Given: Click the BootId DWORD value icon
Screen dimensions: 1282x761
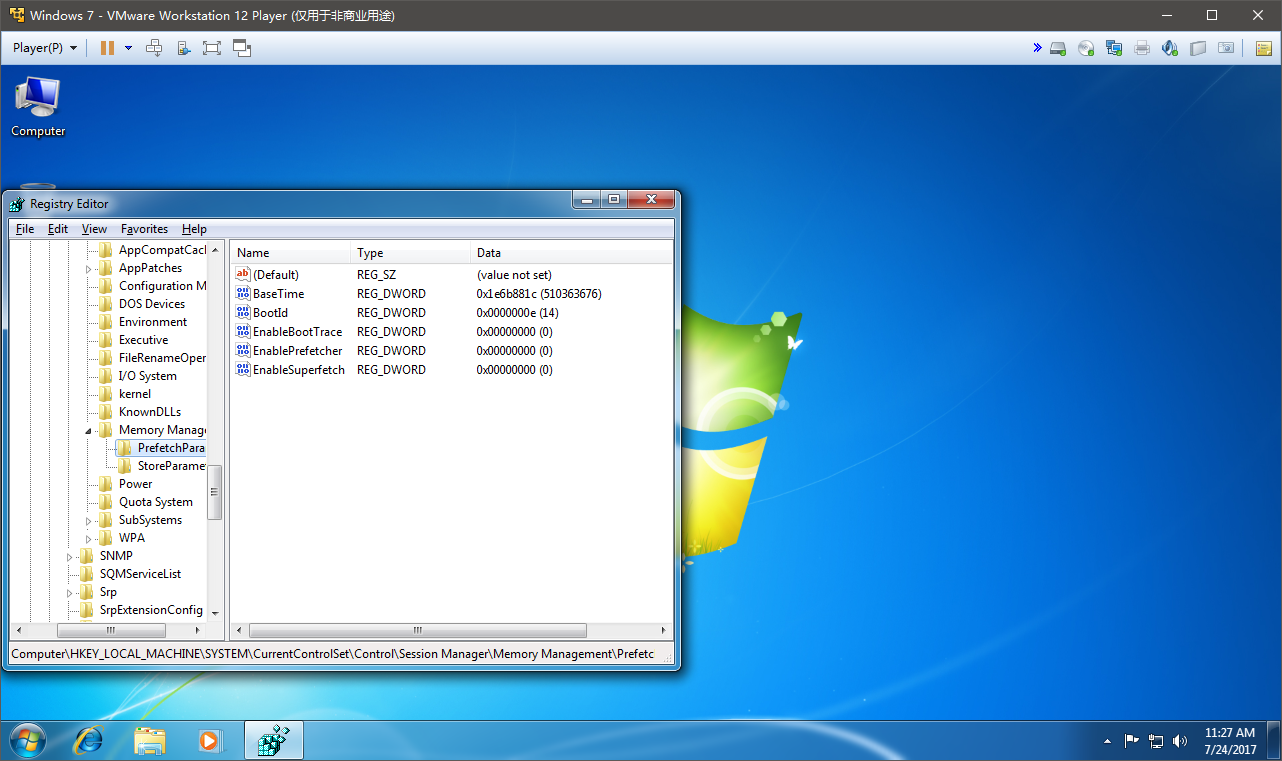Looking at the screenshot, I should click(x=243, y=312).
